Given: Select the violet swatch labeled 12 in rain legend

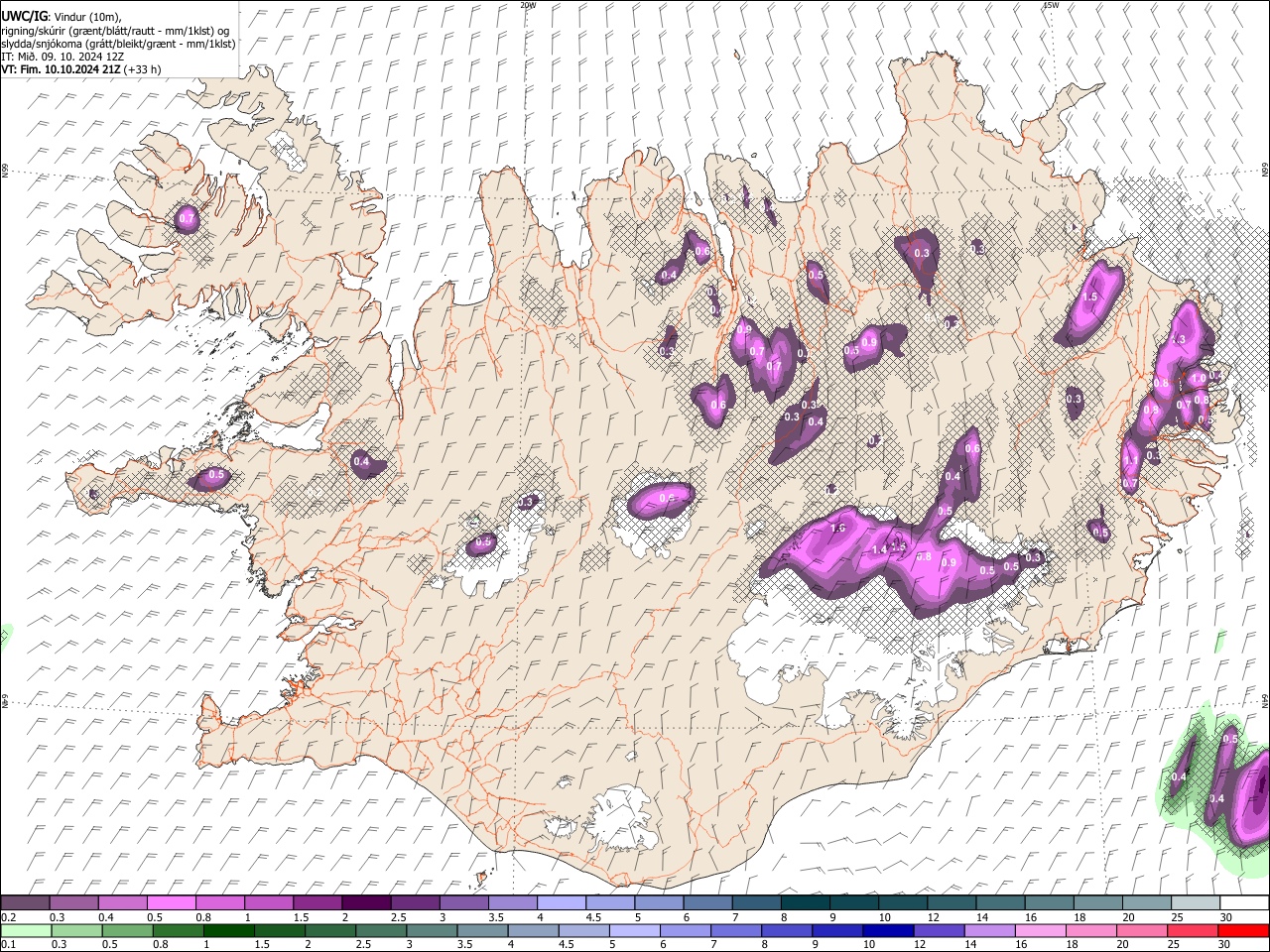Looking at the screenshot, I should pyautogui.click(x=938, y=930).
